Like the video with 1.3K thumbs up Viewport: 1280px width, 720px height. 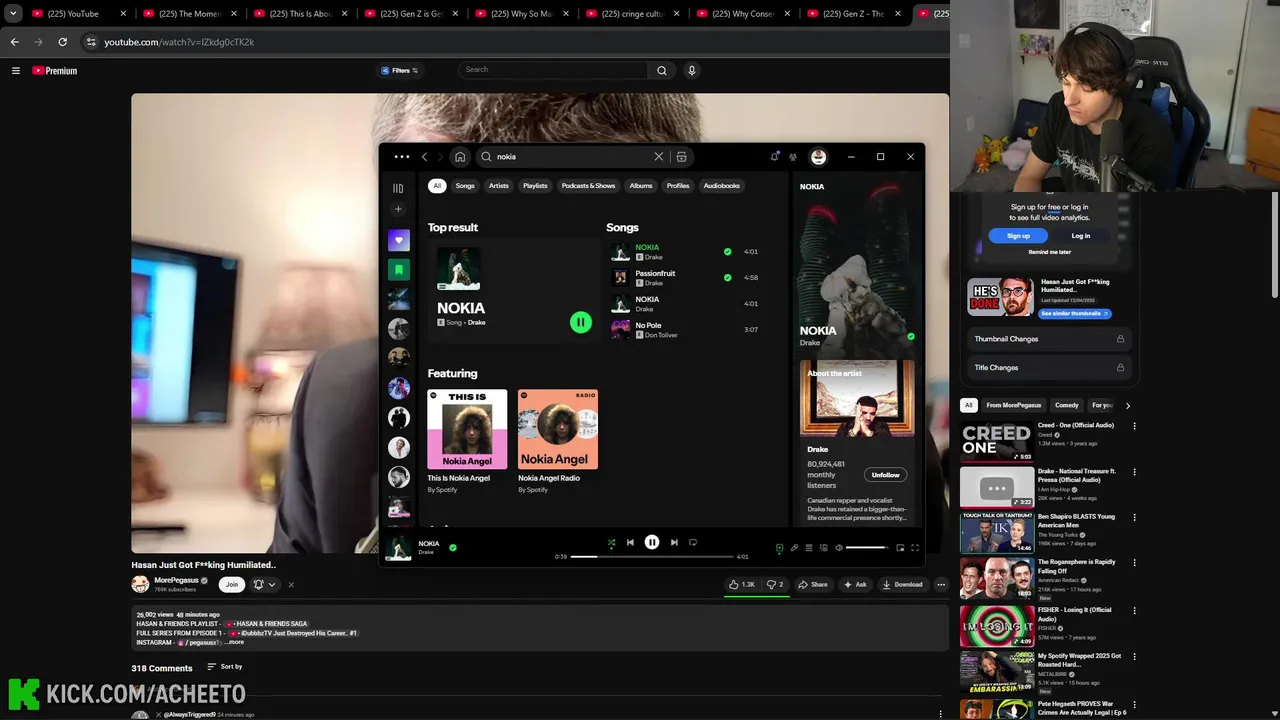(x=742, y=584)
